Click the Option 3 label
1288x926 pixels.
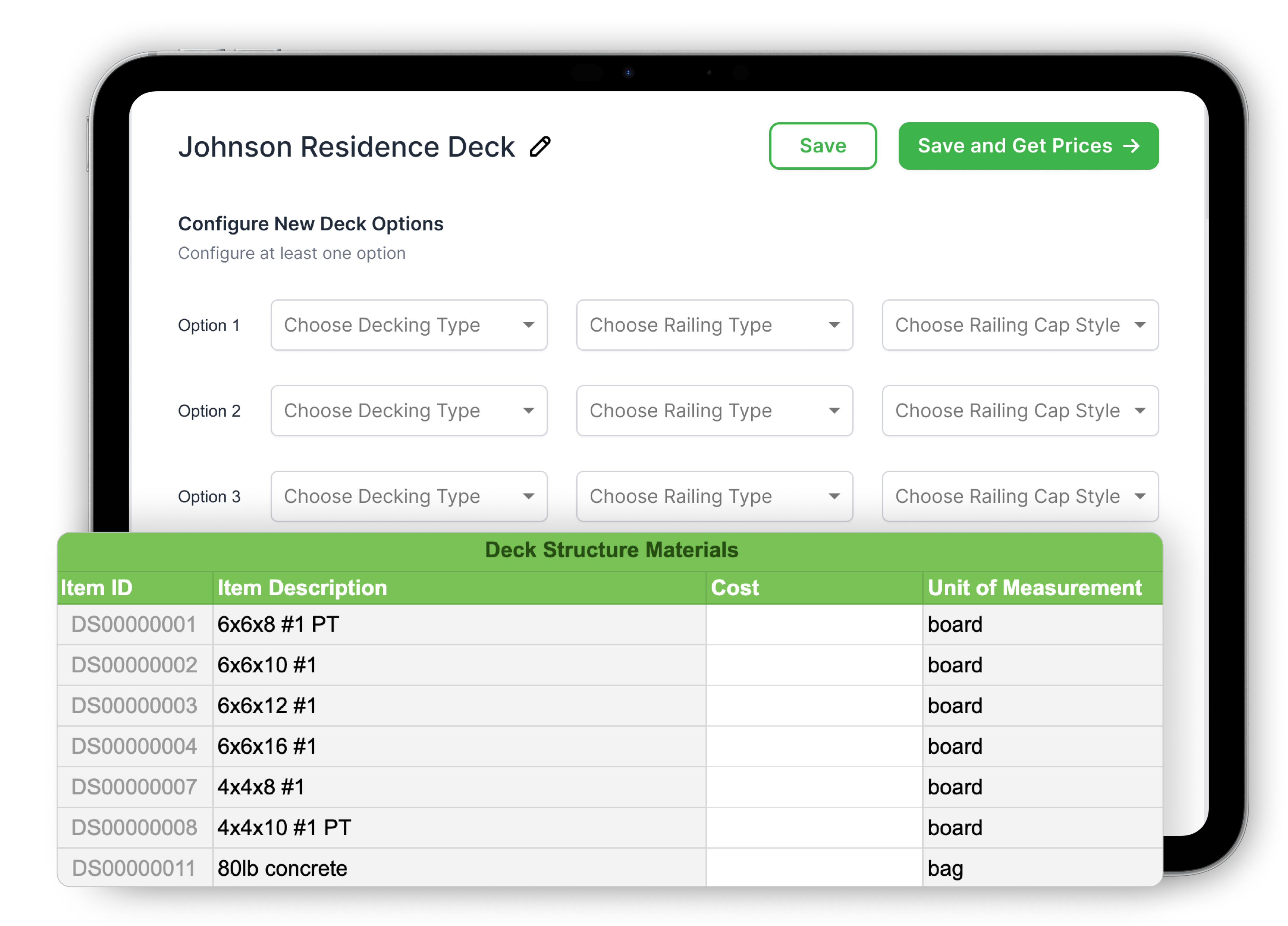tap(209, 497)
